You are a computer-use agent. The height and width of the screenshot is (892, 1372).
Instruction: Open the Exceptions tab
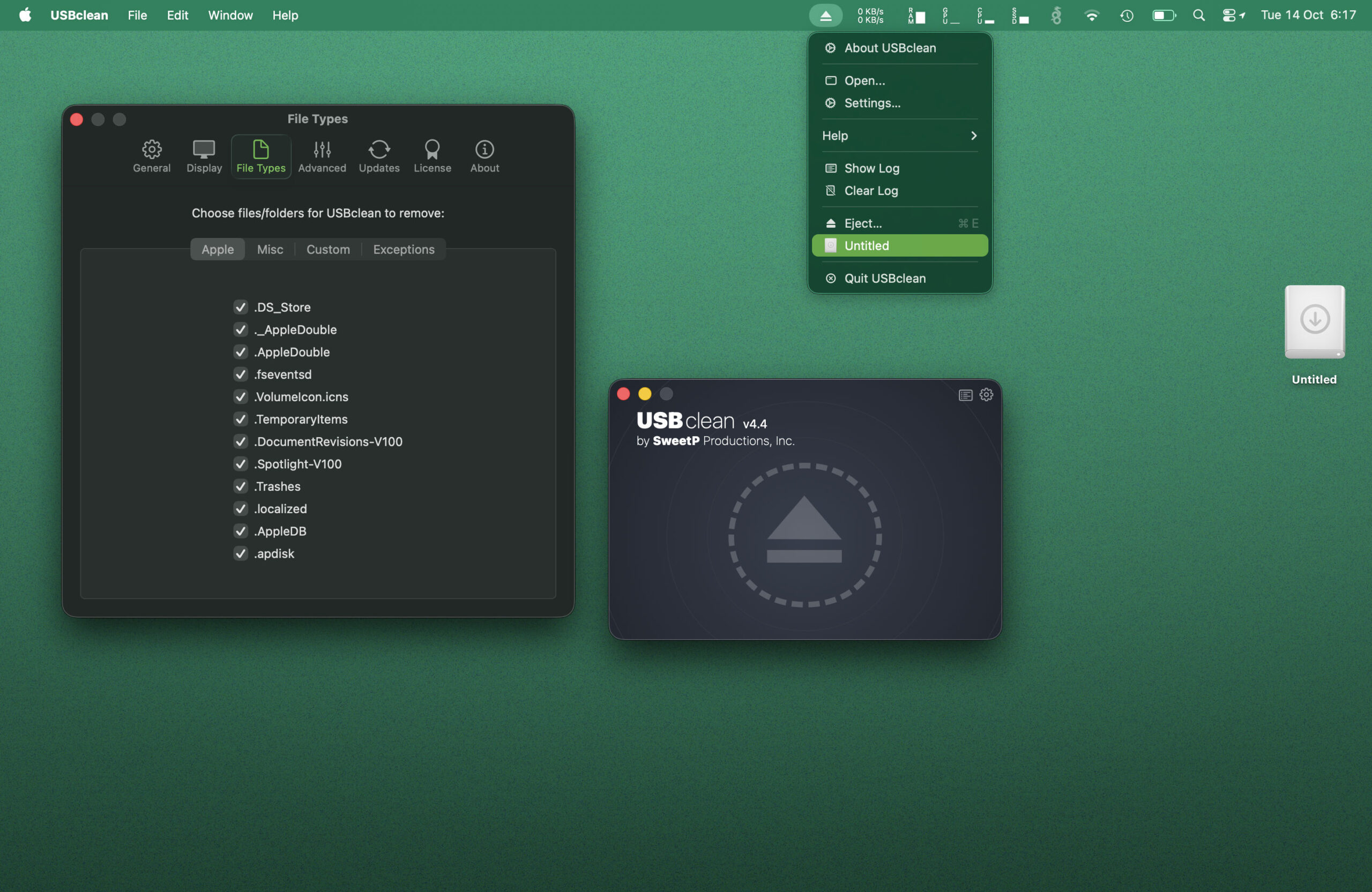pos(403,249)
